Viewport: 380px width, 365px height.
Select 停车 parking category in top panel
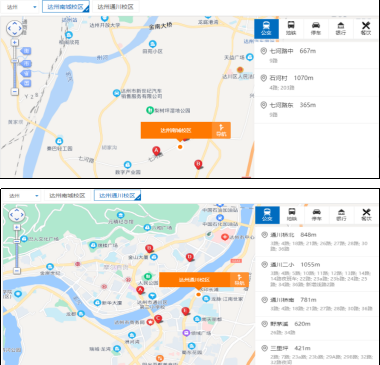pyautogui.click(x=316, y=29)
